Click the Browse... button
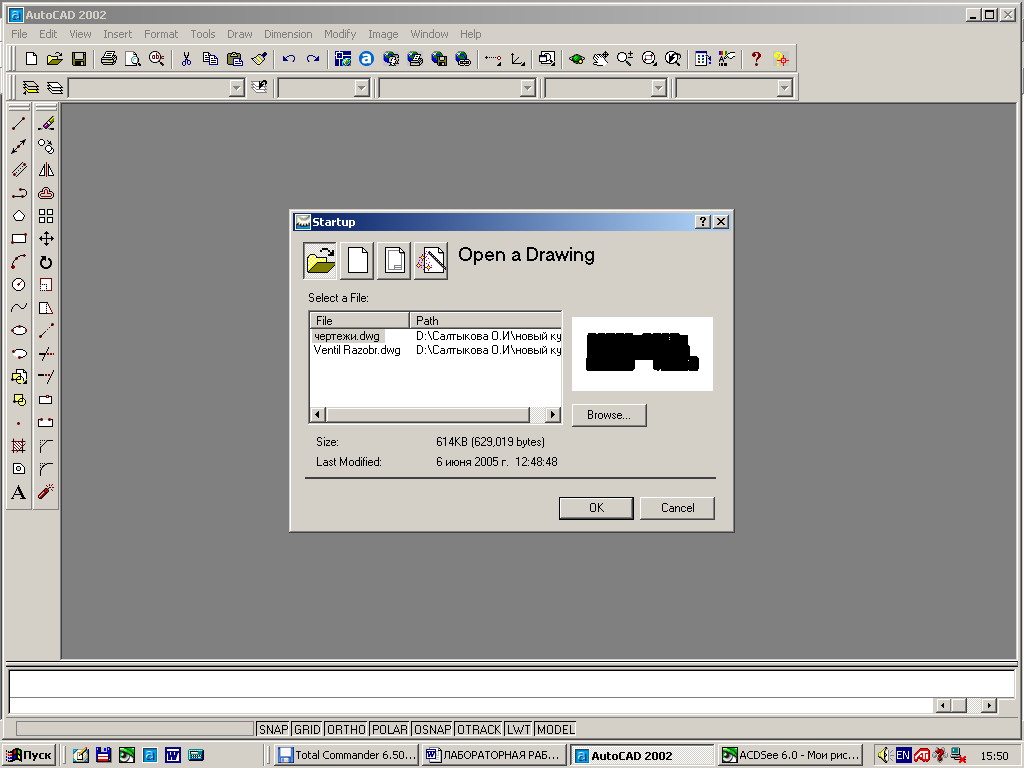1024x768 pixels. tap(609, 415)
